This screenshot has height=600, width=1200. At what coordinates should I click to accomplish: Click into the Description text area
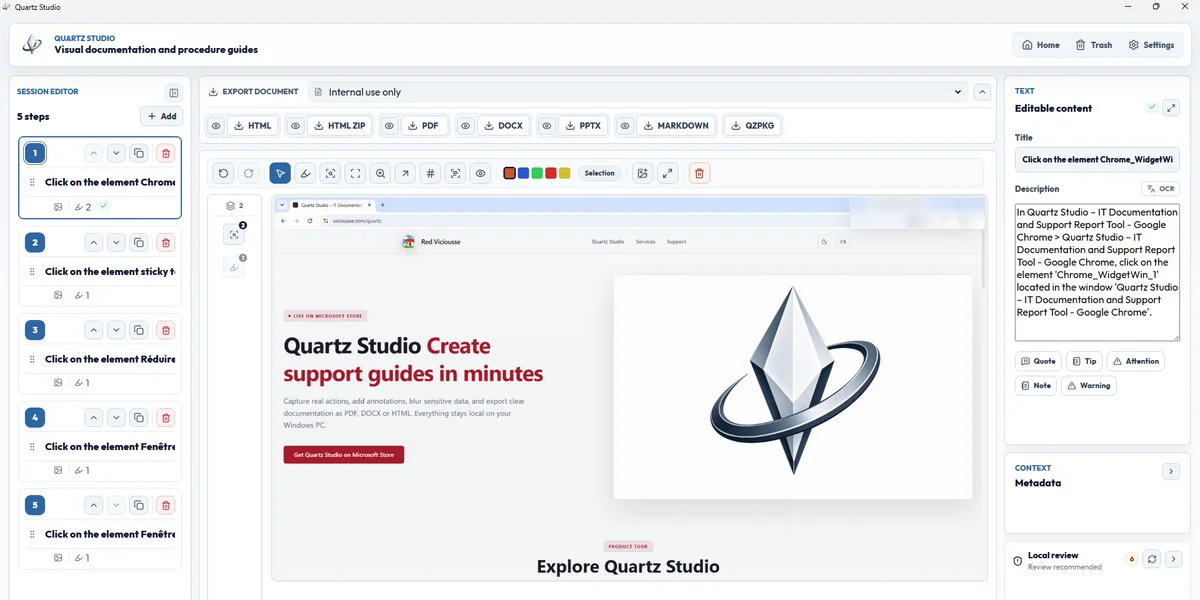pyautogui.click(x=1097, y=272)
